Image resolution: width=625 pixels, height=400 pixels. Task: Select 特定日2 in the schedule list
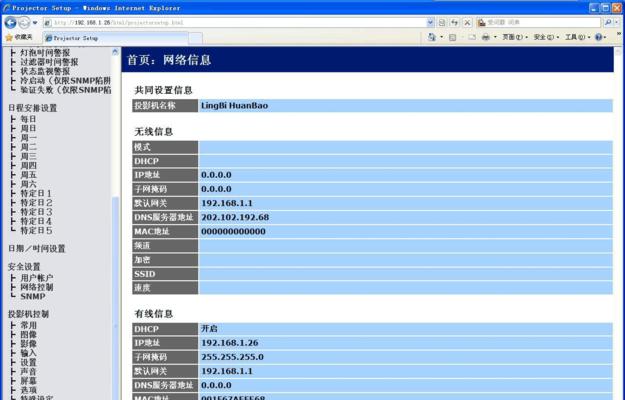click(x=36, y=202)
